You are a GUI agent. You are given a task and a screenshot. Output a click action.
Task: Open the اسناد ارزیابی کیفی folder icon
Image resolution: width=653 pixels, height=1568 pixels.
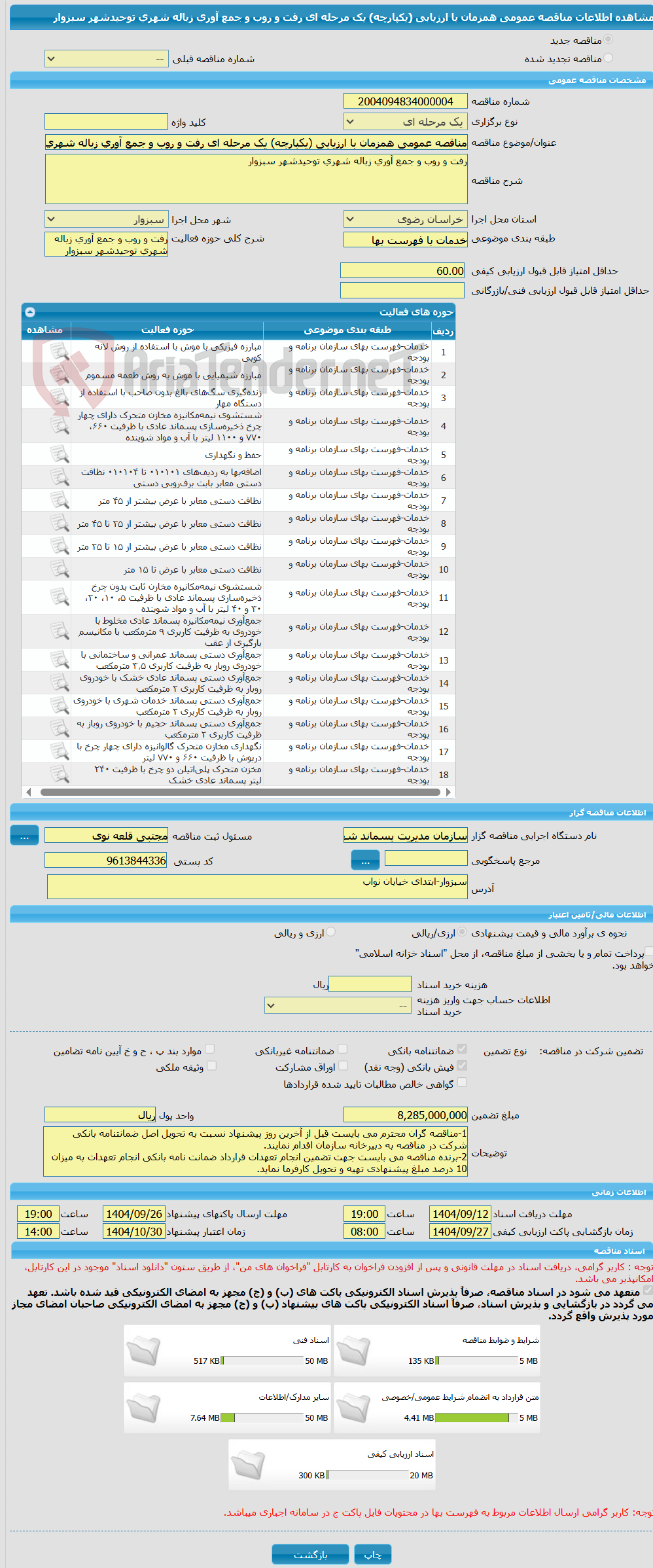(248, 1465)
